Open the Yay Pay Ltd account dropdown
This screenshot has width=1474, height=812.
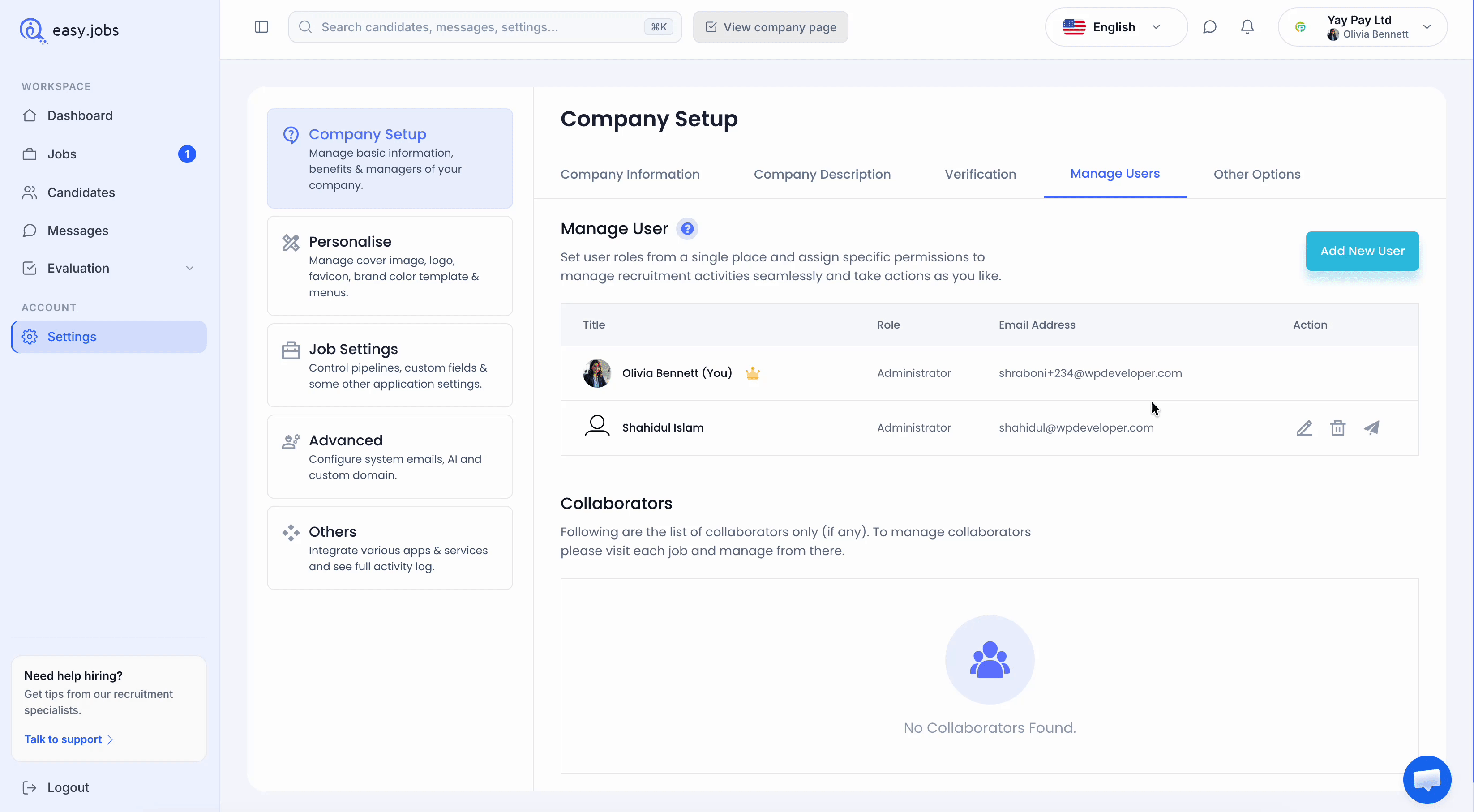1363,27
